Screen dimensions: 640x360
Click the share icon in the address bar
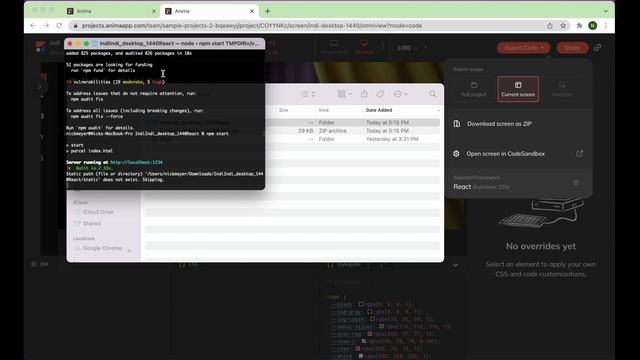(550, 26)
